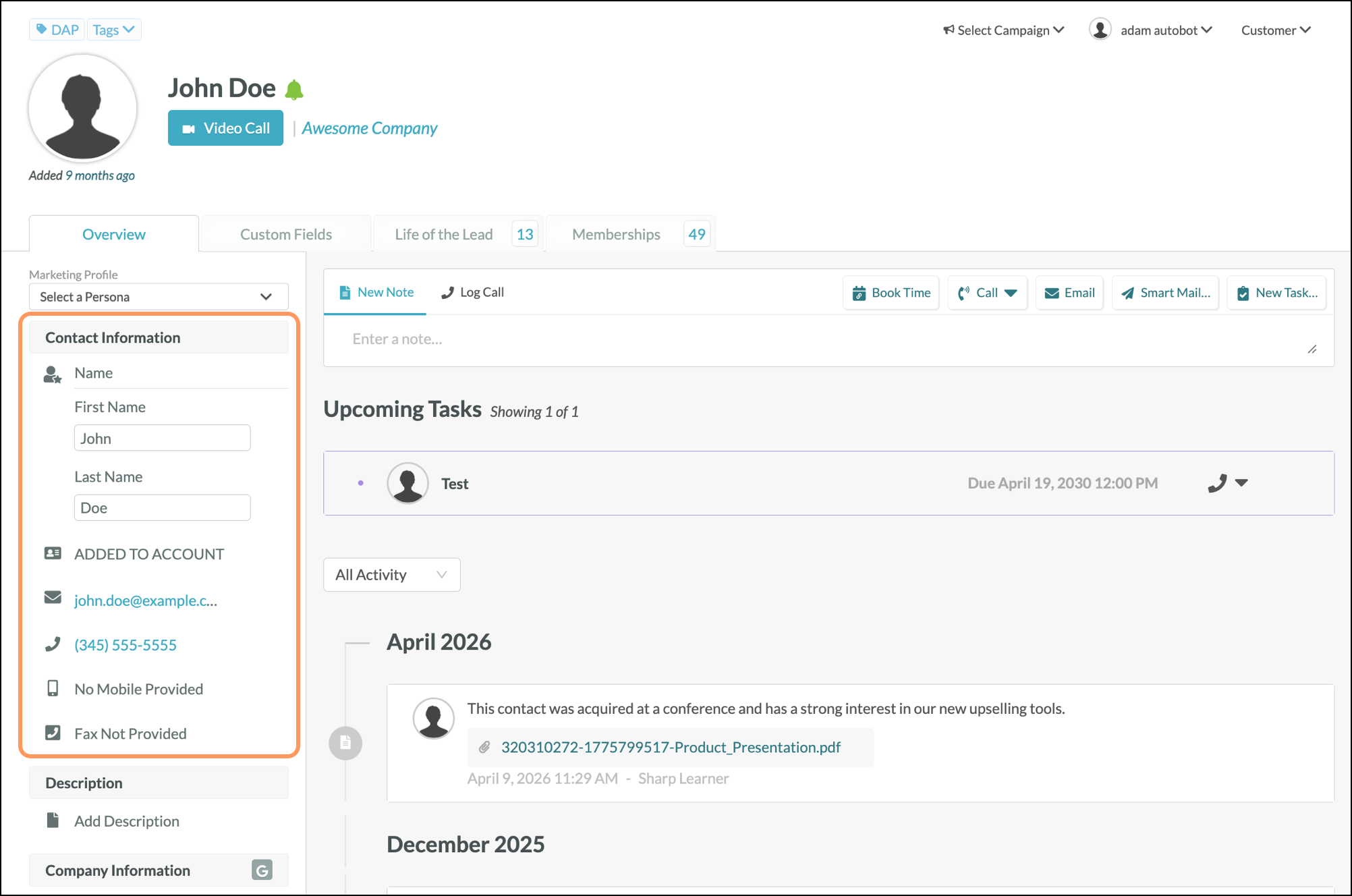Switch to the Custom Fields tab
Viewport: 1352px width, 896px height.
point(286,234)
